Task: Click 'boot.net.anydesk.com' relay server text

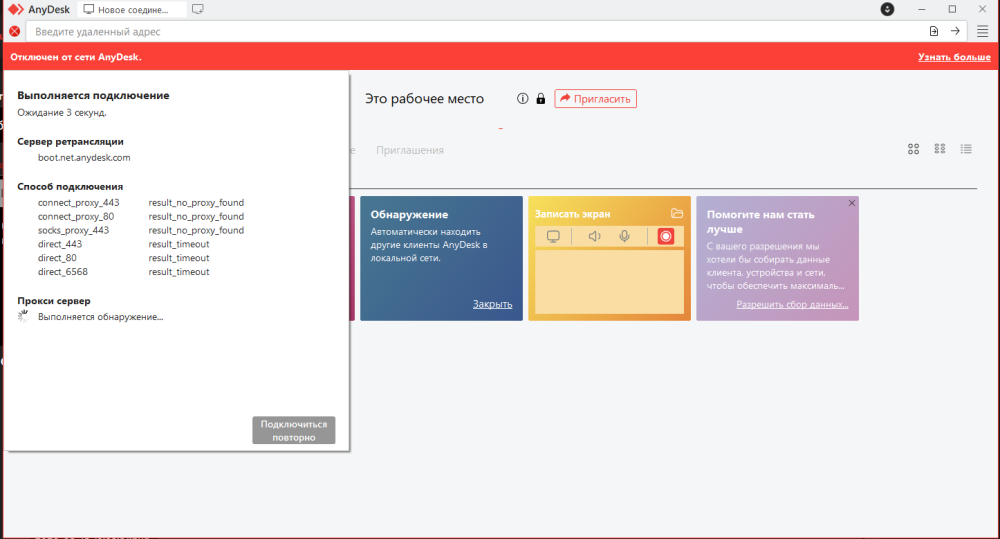Action: pos(84,158)
